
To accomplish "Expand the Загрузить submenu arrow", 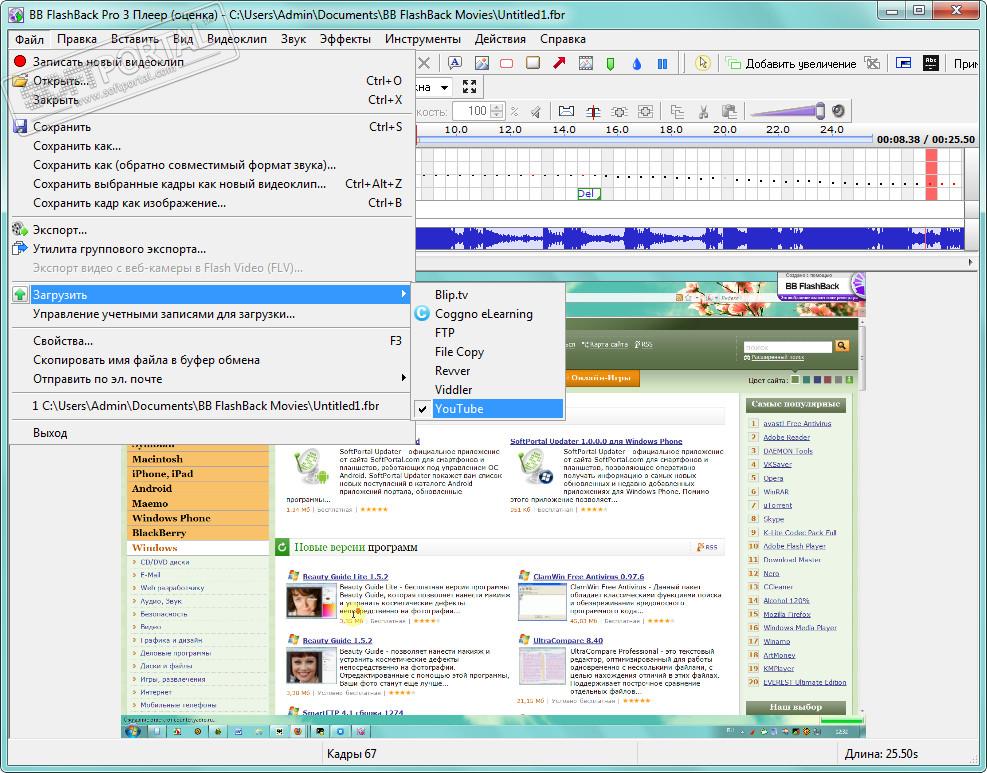I will pos(403,294).
